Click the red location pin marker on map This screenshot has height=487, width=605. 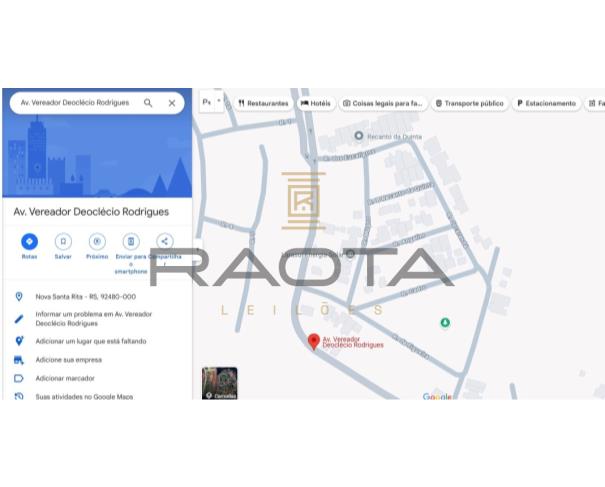pyautogui.click(x=314, y=341)
